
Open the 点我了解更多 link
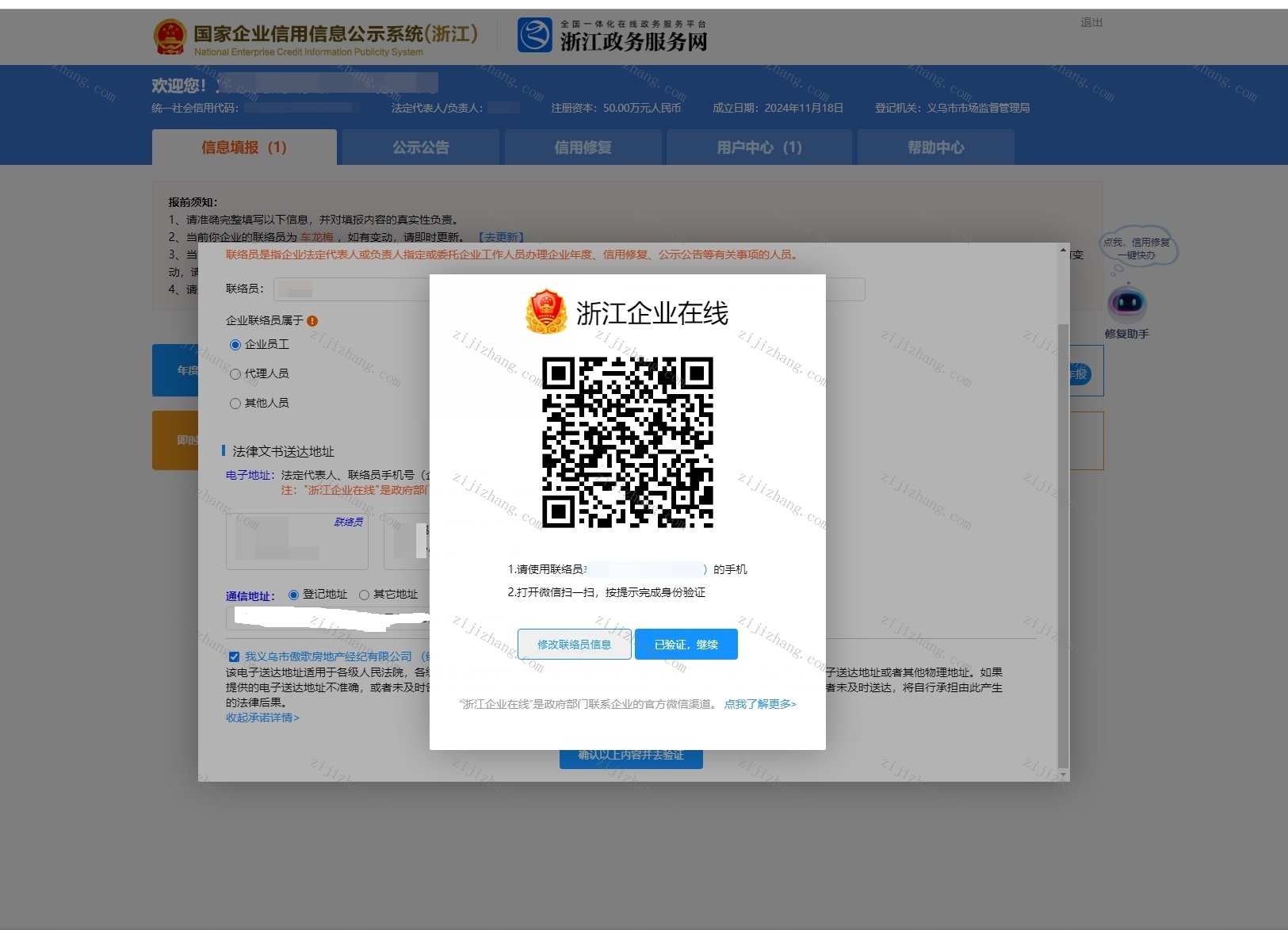(760, 704)
